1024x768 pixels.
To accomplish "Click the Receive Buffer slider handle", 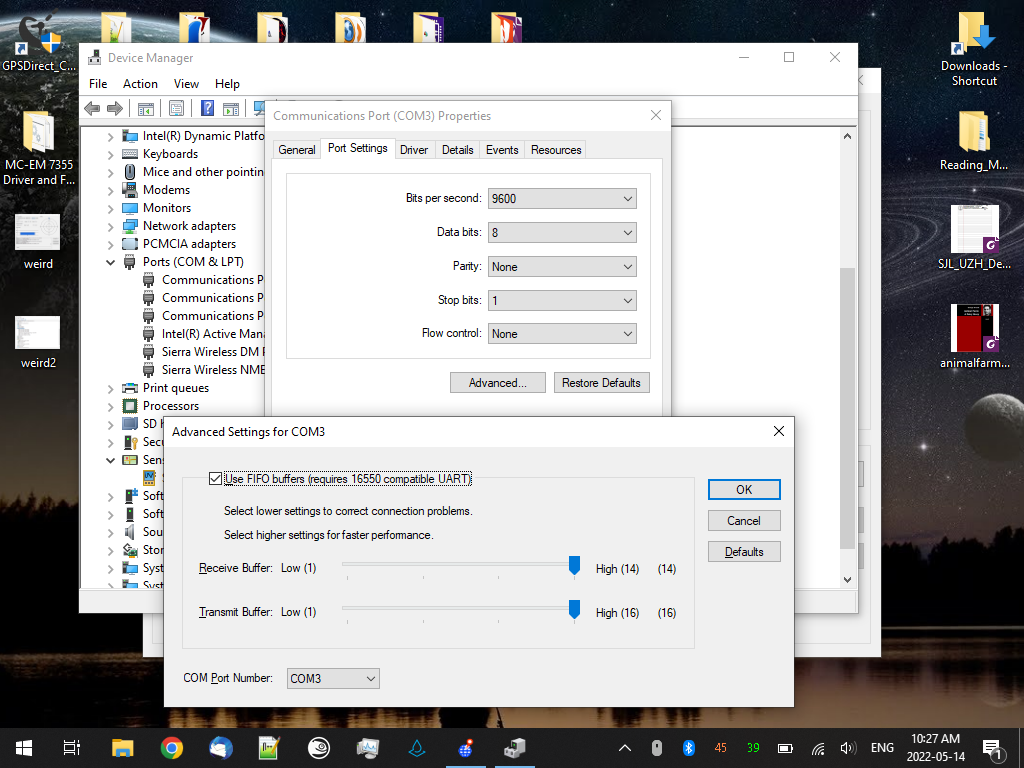I will (x=574, y=566).
